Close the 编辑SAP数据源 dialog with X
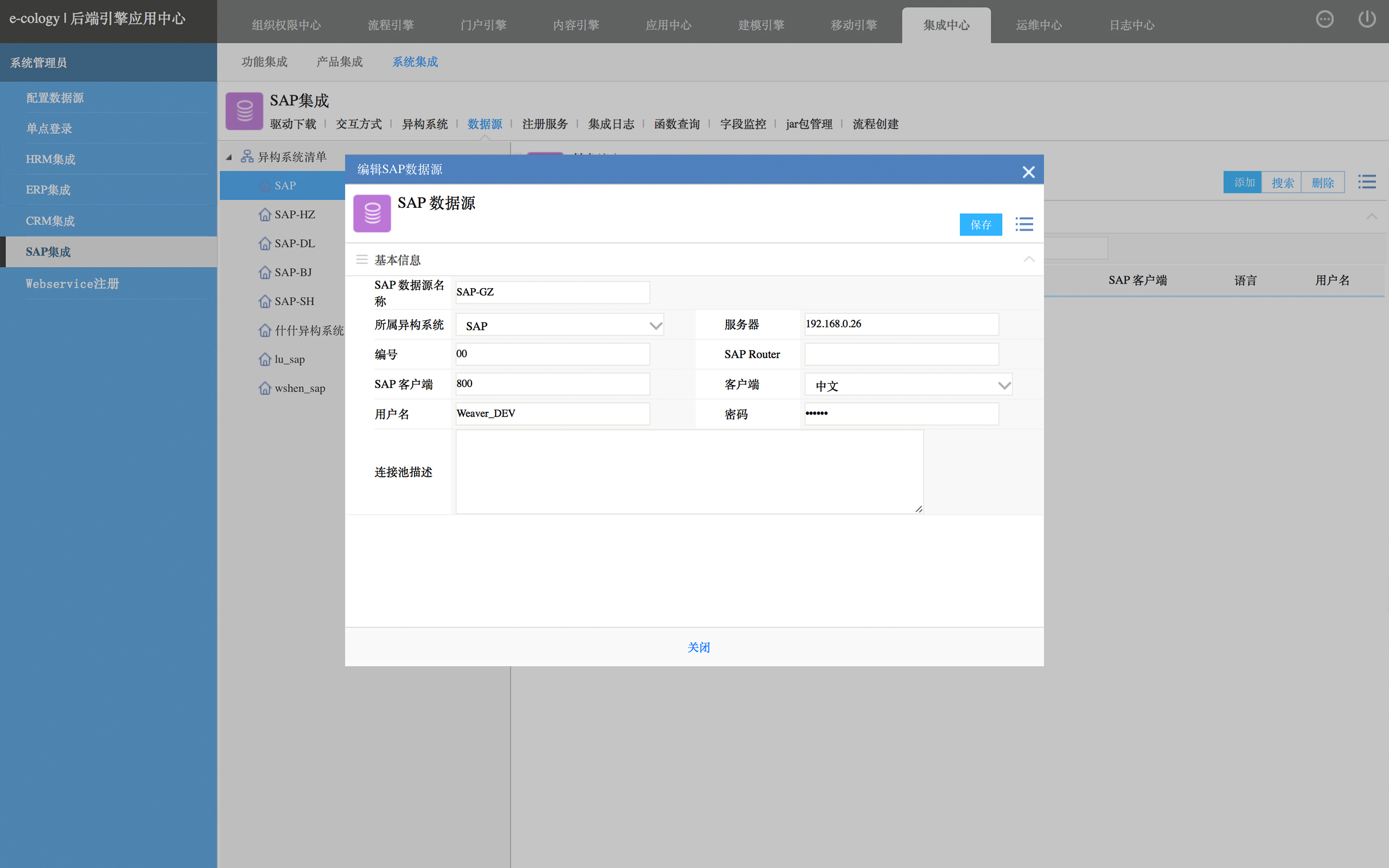This screenshot has width=1389, height=868. coord(1028,171)
